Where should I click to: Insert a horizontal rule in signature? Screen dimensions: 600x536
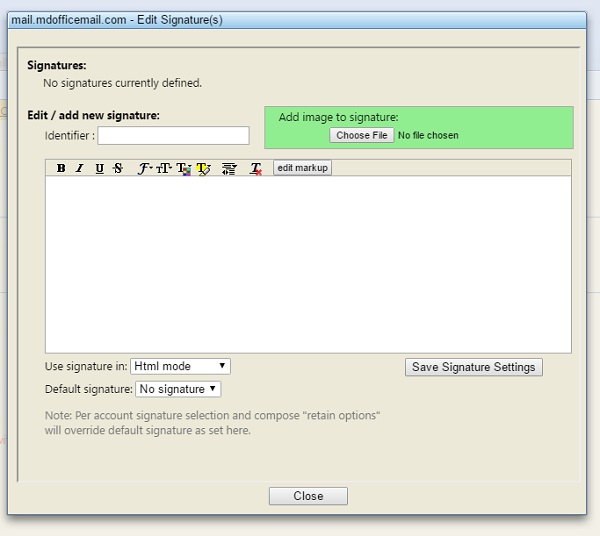[x=229, y=168]
